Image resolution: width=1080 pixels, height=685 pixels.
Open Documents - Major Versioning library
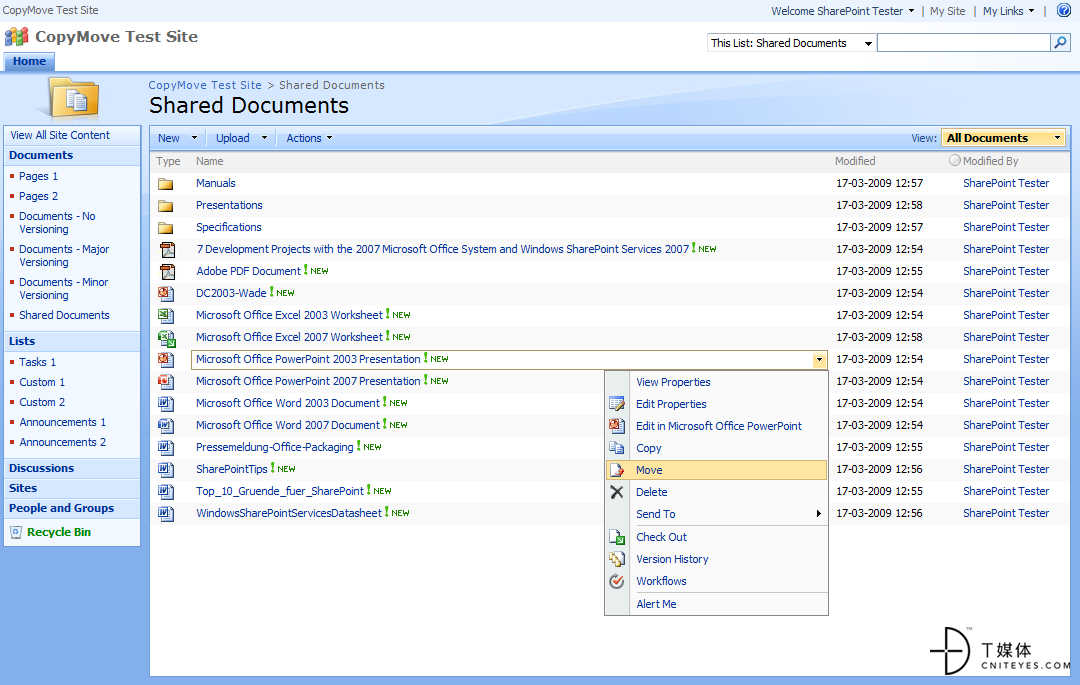coord(63,255)
